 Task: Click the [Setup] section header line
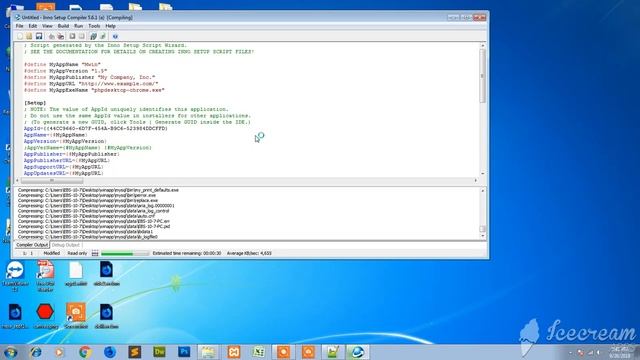click(x=35, y=103)
